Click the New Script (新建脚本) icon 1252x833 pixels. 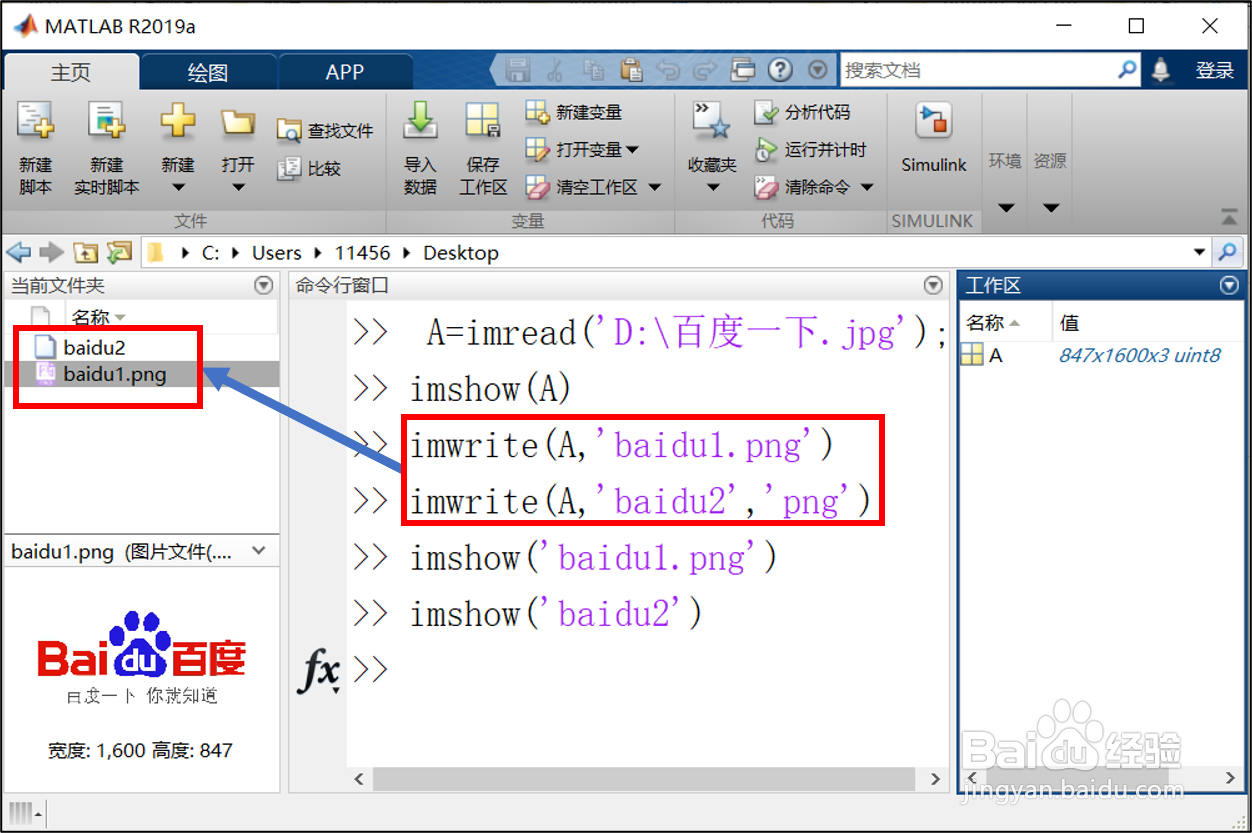(35, 122)
